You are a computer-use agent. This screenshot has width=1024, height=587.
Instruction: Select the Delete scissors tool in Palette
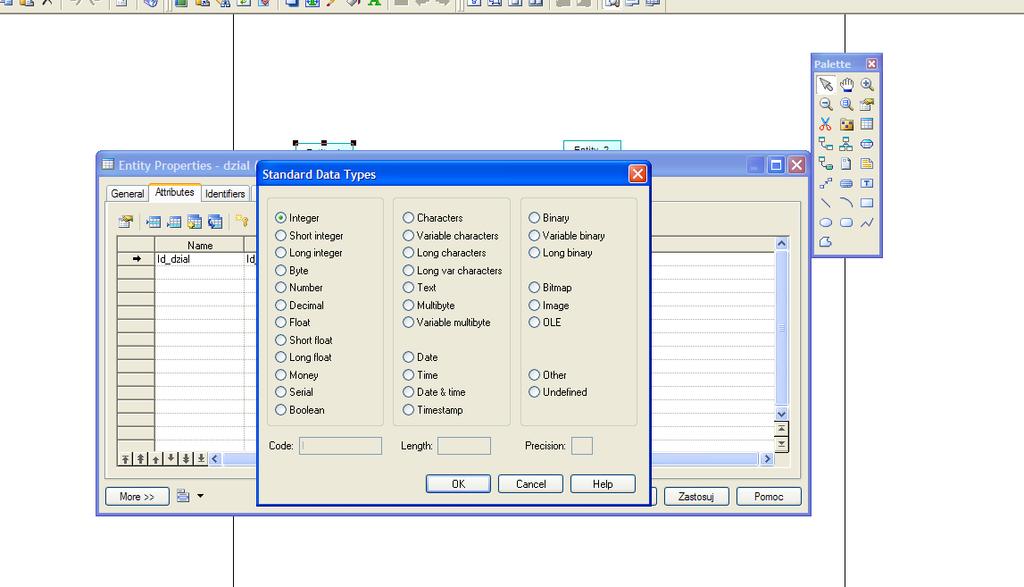(x=825, y=124)
